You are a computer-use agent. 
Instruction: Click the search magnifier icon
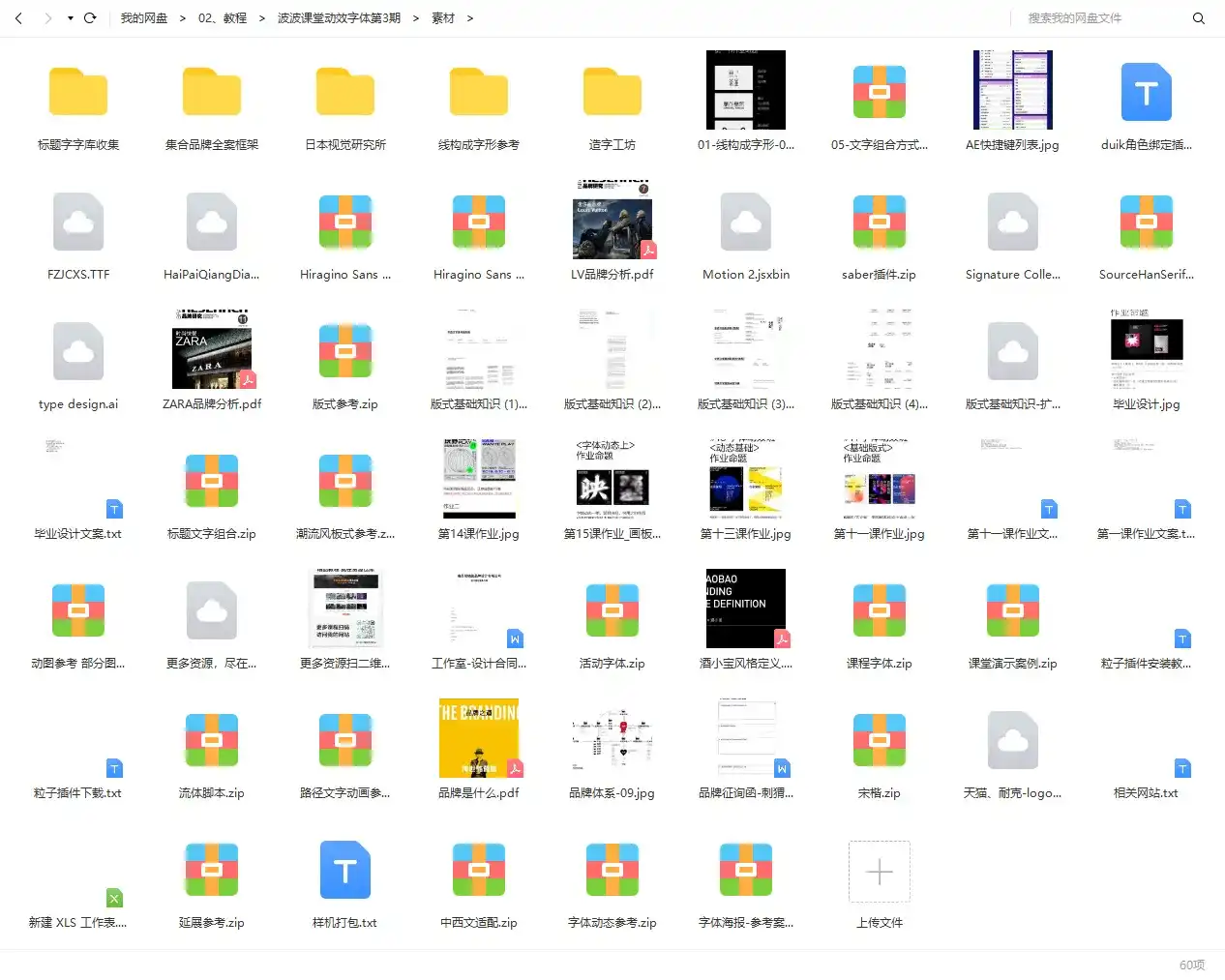(x=1200, y=17)
